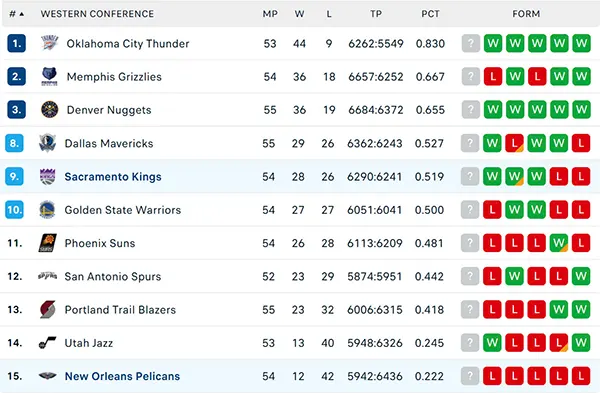Sort by rank with # arrow
Screen dimensions: 600x393
16,14
